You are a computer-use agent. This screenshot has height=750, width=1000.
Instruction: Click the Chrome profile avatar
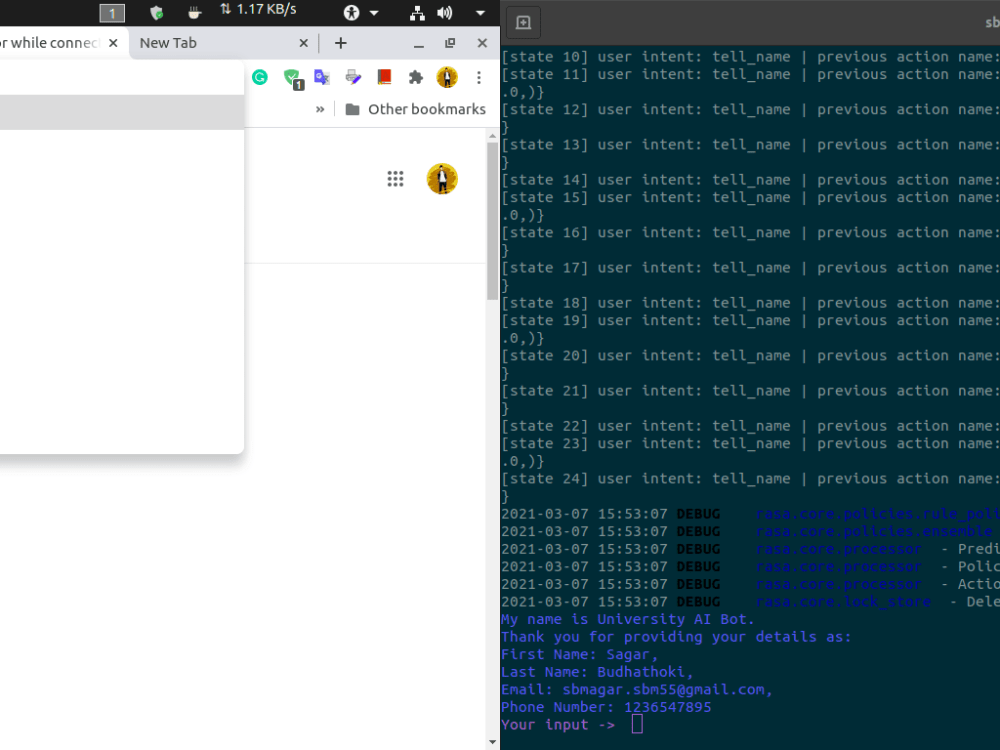click(446, 77)
